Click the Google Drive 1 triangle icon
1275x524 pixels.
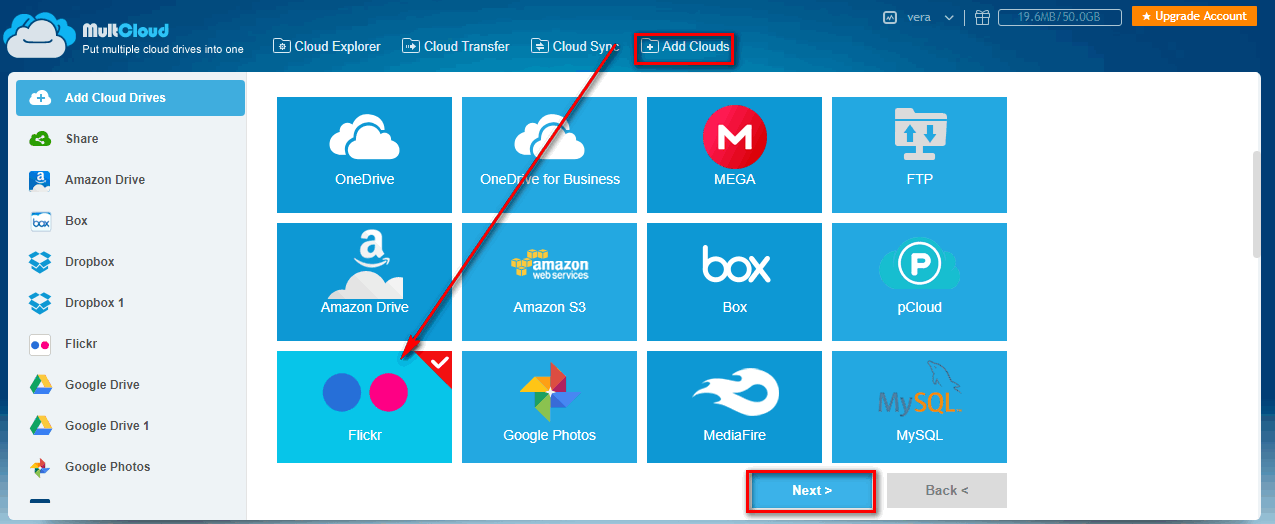(40, 426)
